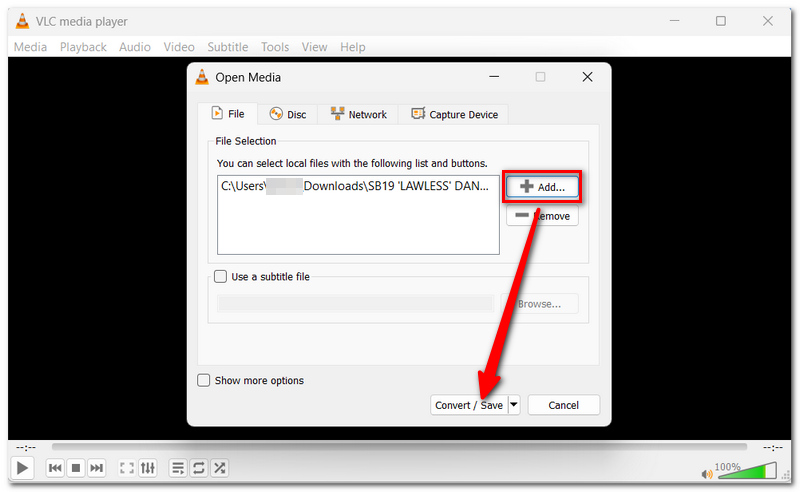Screen dimensions: 800x492
Task: Open the Subtitle menu
Action: click(228, 47)
